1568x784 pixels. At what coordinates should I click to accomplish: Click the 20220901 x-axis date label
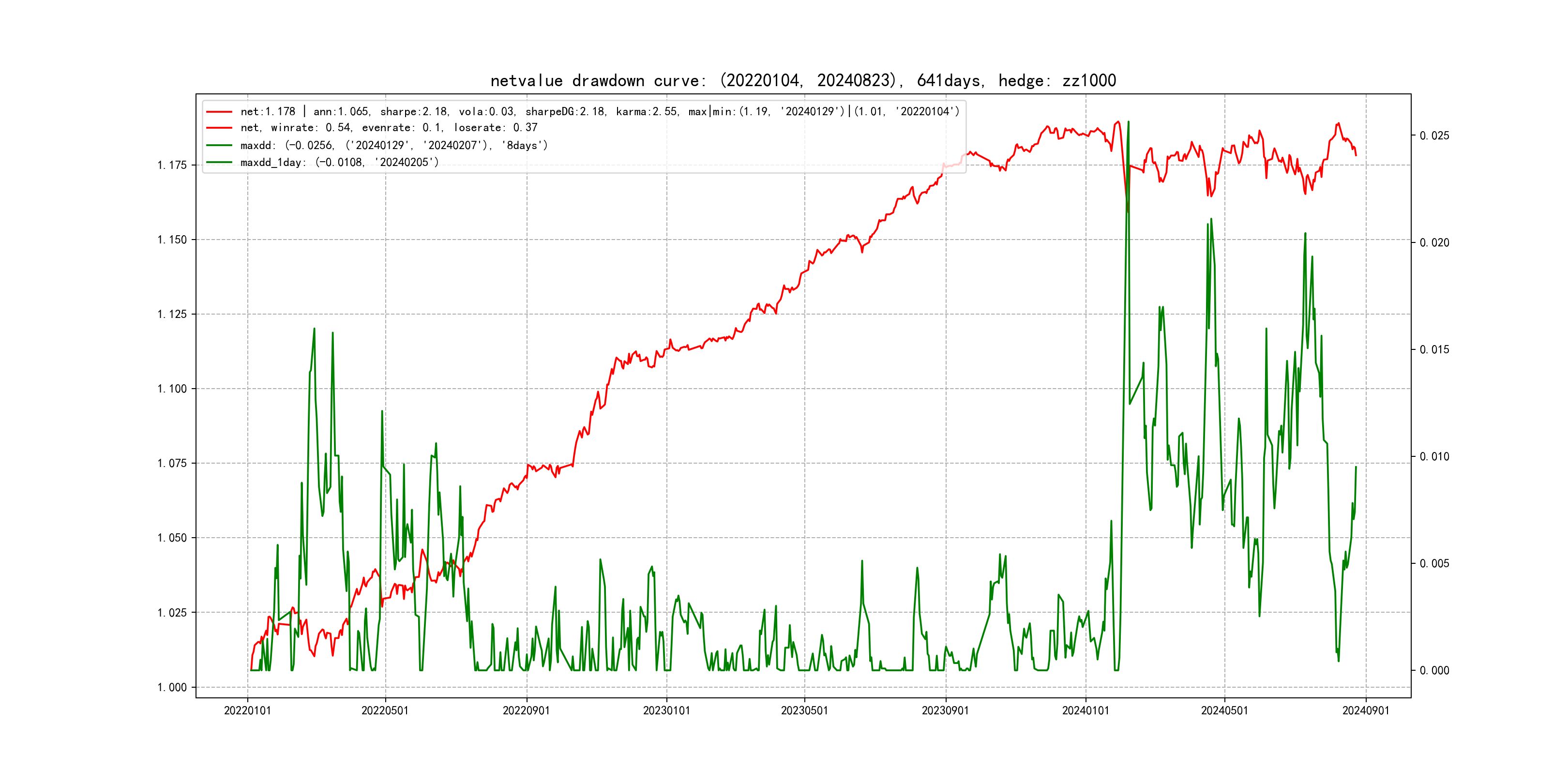point(526,711)
